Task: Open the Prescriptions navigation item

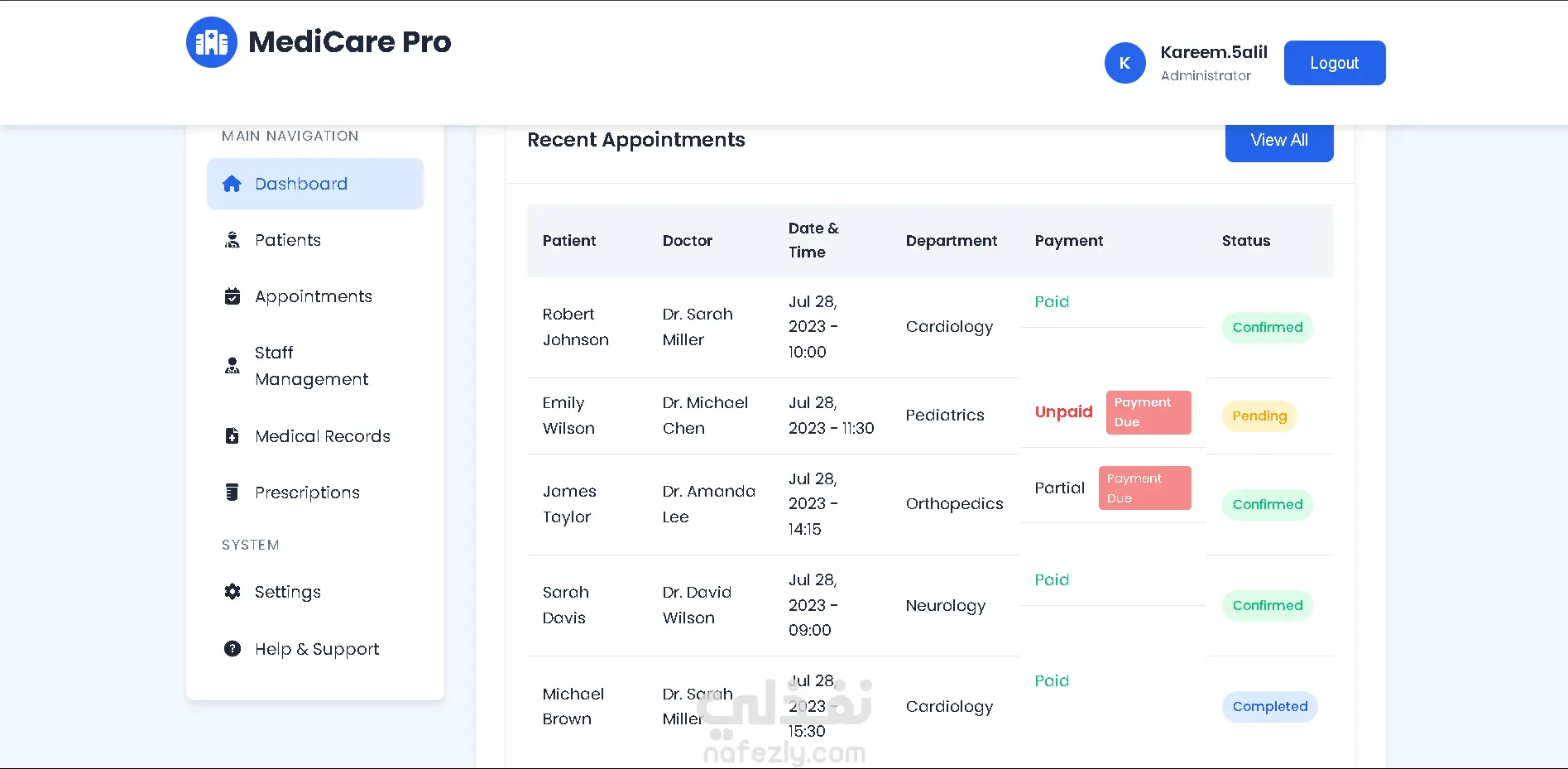Action: coord(307,493)
